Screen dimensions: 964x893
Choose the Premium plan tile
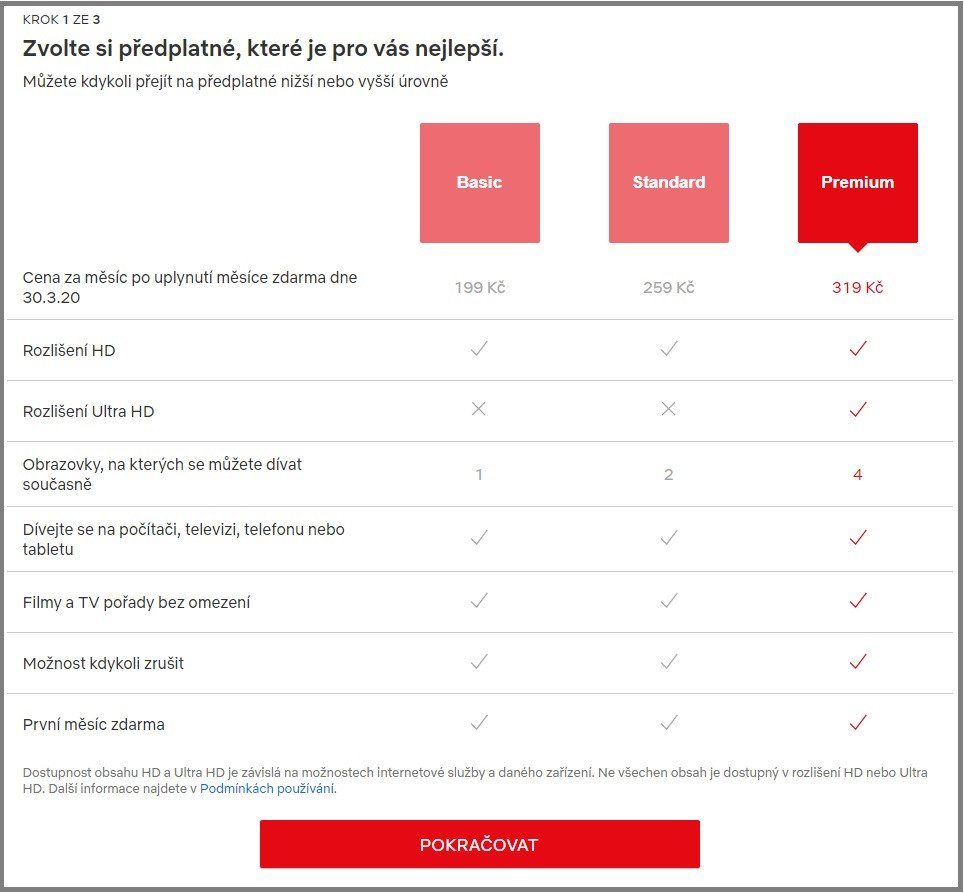click(857, 183)
